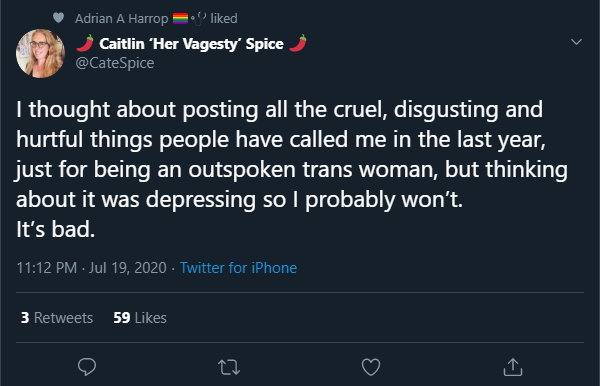This screenshot has width=600, height=386.
Task: Click the small filled heart beside Adrian A Harrop
Action: tap(58, 18)
